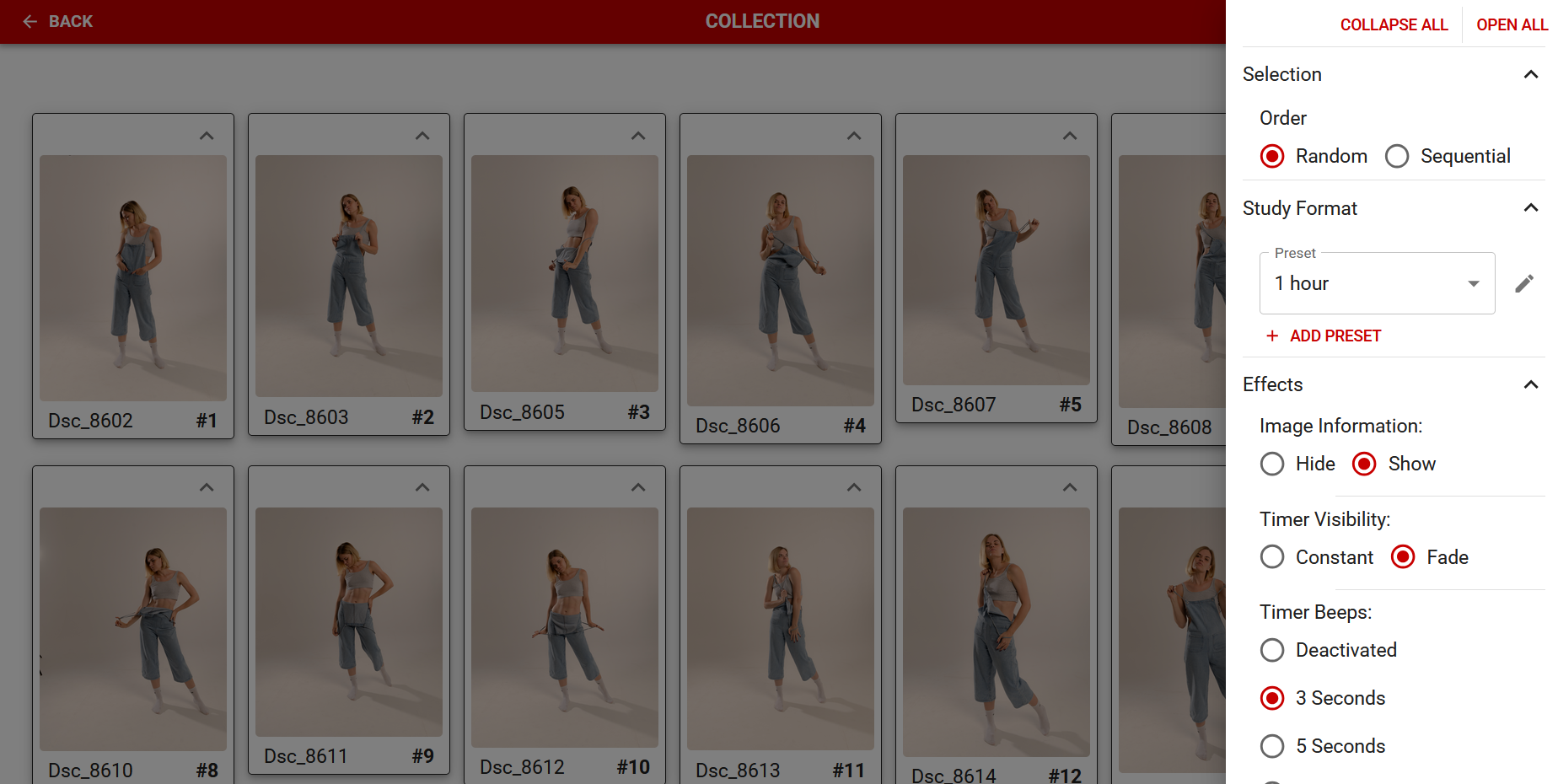Collapse the Dsc_8611 image card
This screenshot has width=1558, height=784.
click(422, 486)
